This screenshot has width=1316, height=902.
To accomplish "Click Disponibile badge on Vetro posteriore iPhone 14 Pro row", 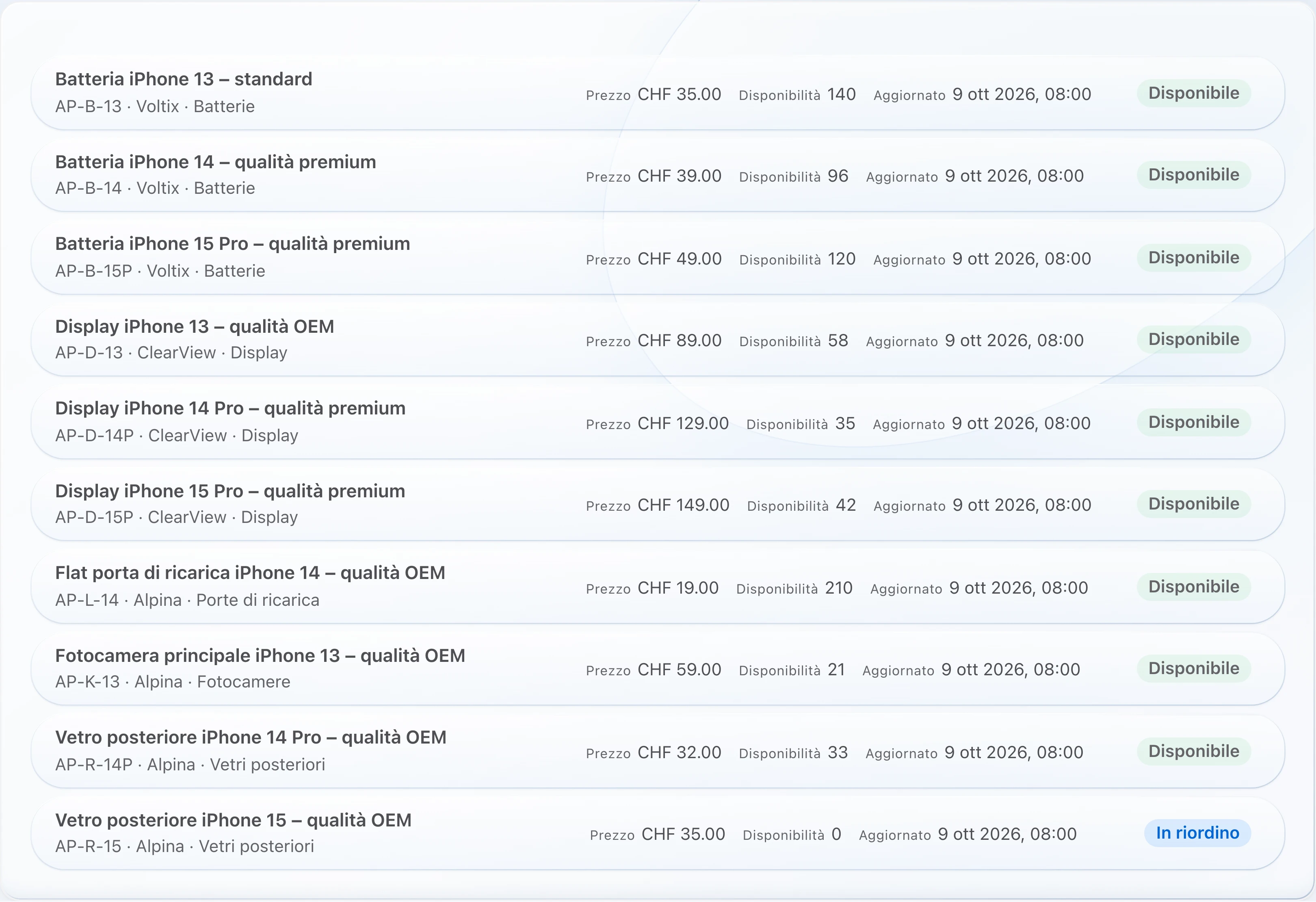I will [x=1194, y=751].
